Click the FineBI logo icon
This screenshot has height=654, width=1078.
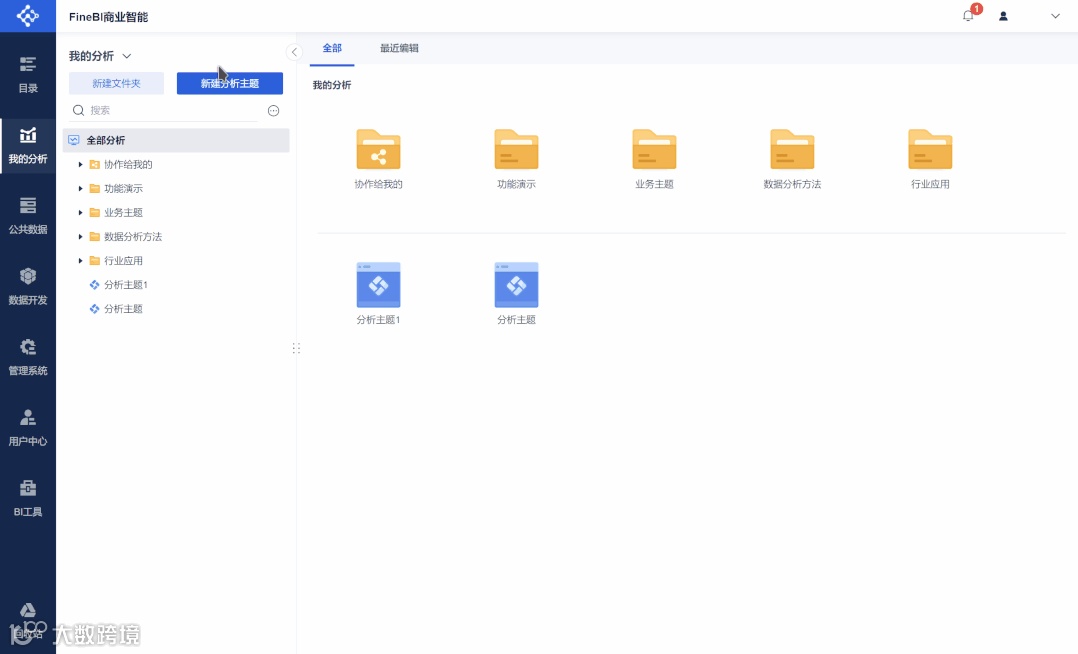[28, 16]
